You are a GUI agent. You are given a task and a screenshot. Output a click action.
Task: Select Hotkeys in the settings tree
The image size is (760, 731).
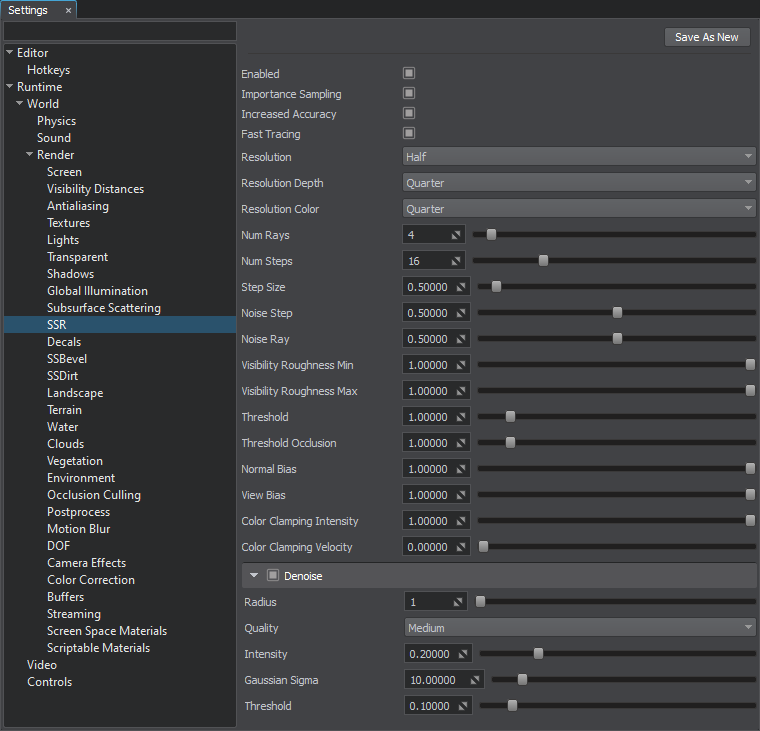48,70
